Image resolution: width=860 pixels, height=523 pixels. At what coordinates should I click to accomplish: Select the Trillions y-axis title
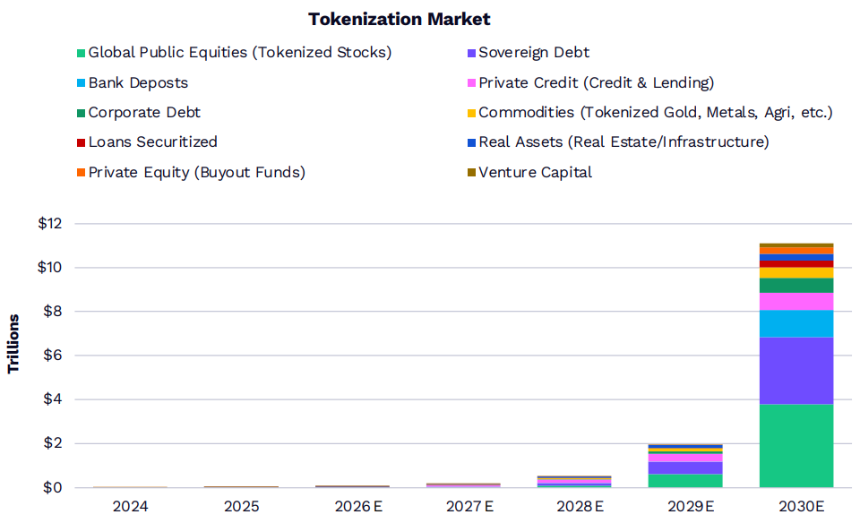(14, 344)
